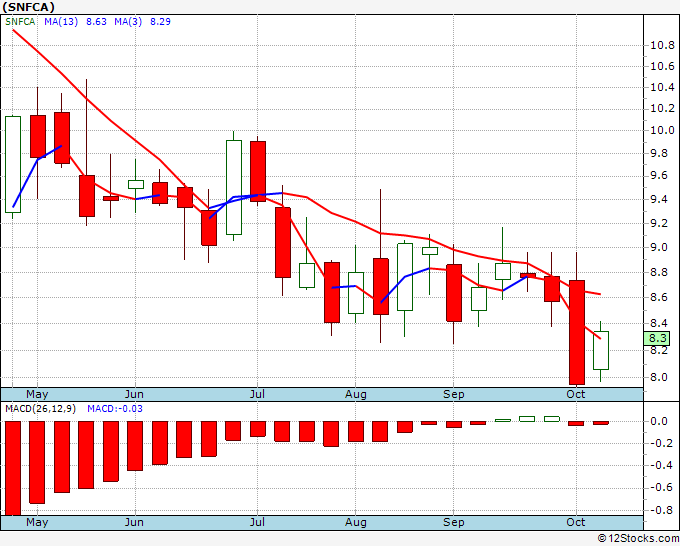This screenshot has height=546, width=680.
Task: Click the -0.2 MACD axis label
Action: click(662, 443)
